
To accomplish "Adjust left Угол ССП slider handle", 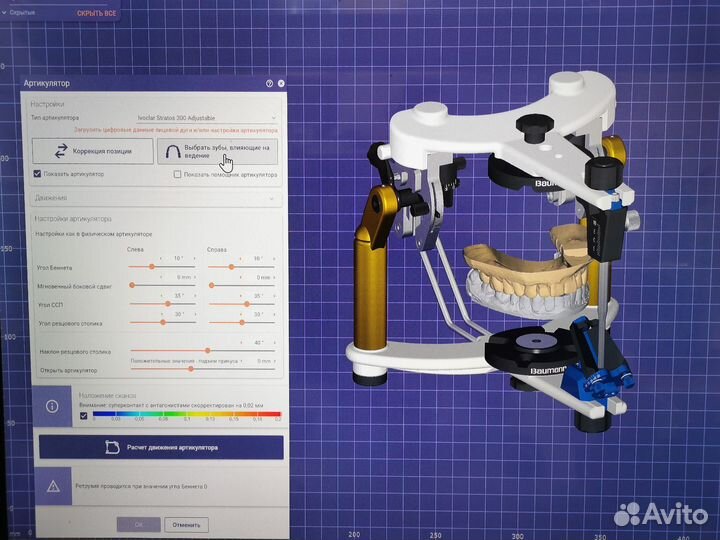I will 168,304.
